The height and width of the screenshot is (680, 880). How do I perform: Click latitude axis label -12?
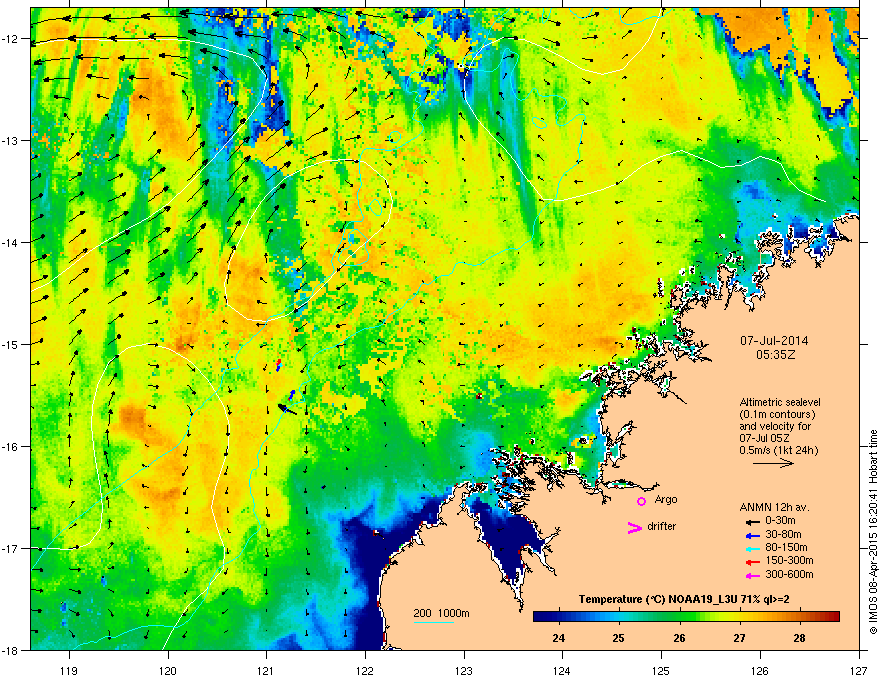10,39
